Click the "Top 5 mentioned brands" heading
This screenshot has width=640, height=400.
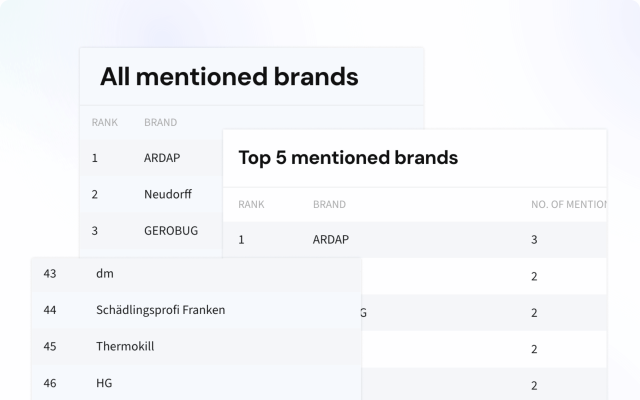pos(348,157)
